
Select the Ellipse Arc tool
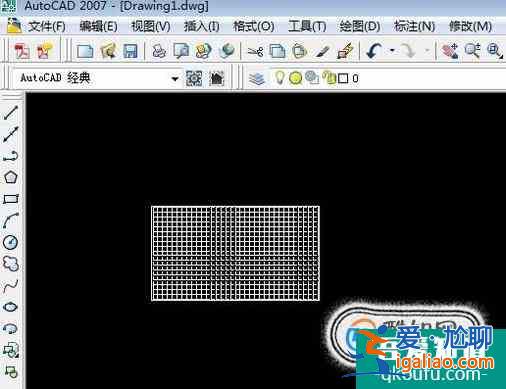[11, 328]
